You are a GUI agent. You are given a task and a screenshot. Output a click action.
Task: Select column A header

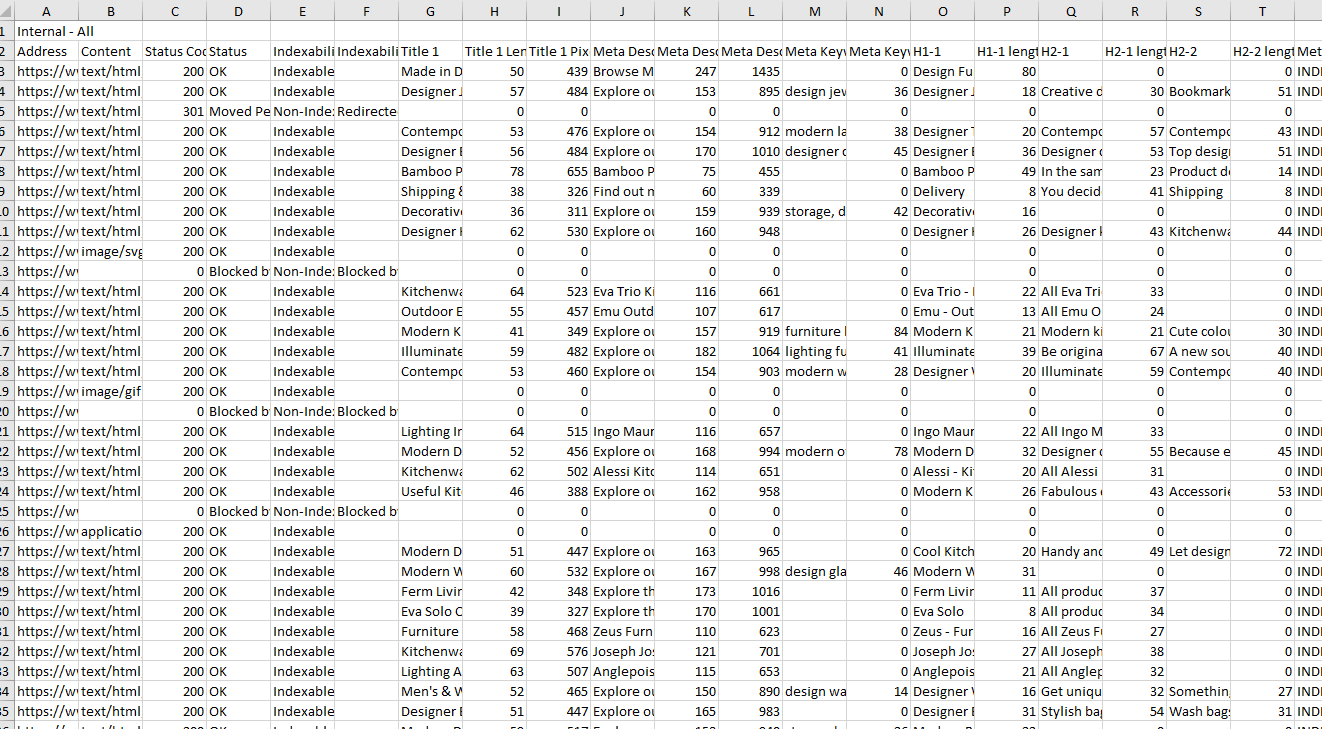coord(46,11)
